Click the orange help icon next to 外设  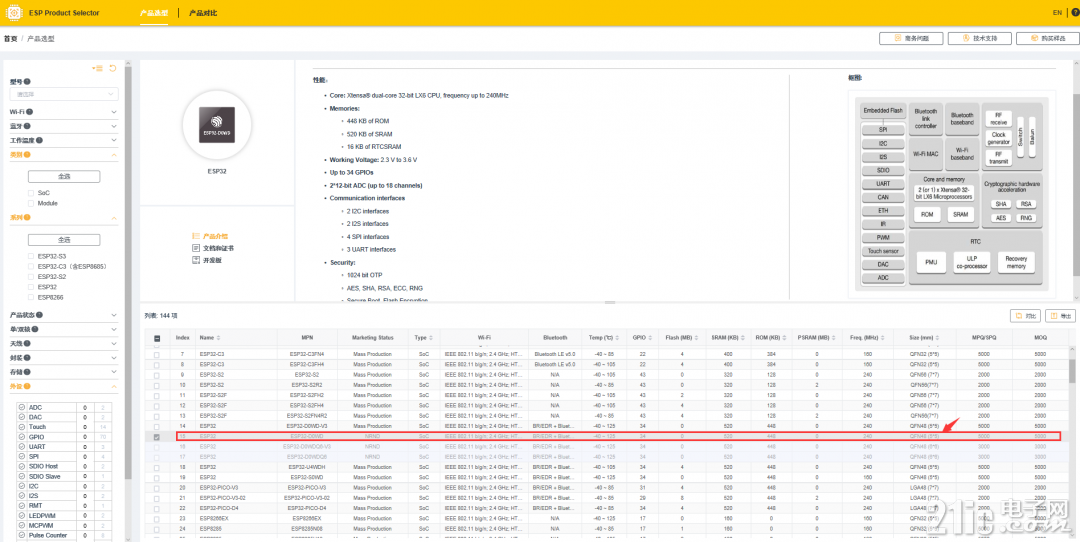pos(28,387)
